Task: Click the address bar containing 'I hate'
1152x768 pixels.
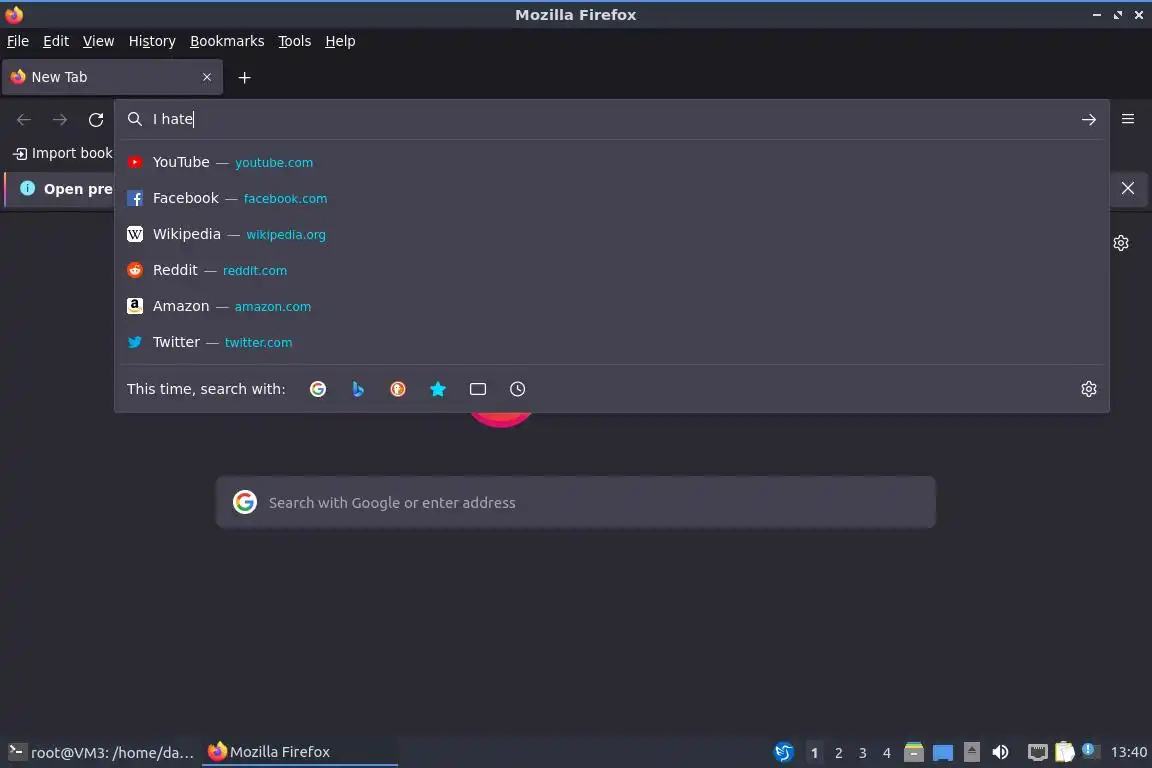Action: coord(611,119)
